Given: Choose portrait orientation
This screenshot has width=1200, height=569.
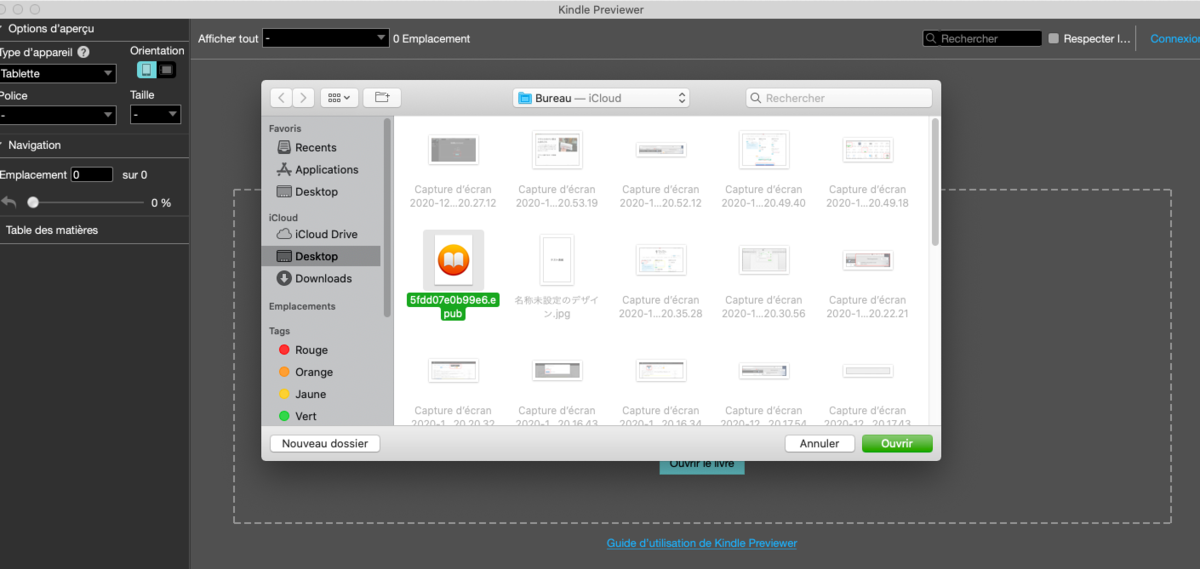Looking at the screenshot, I should point(146,70).
